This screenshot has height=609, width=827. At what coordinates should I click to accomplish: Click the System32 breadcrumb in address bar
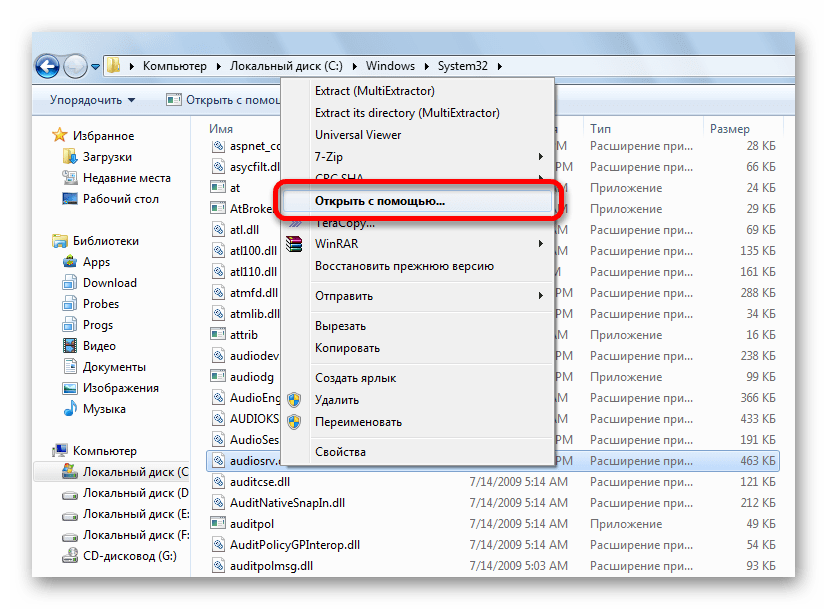465,67
